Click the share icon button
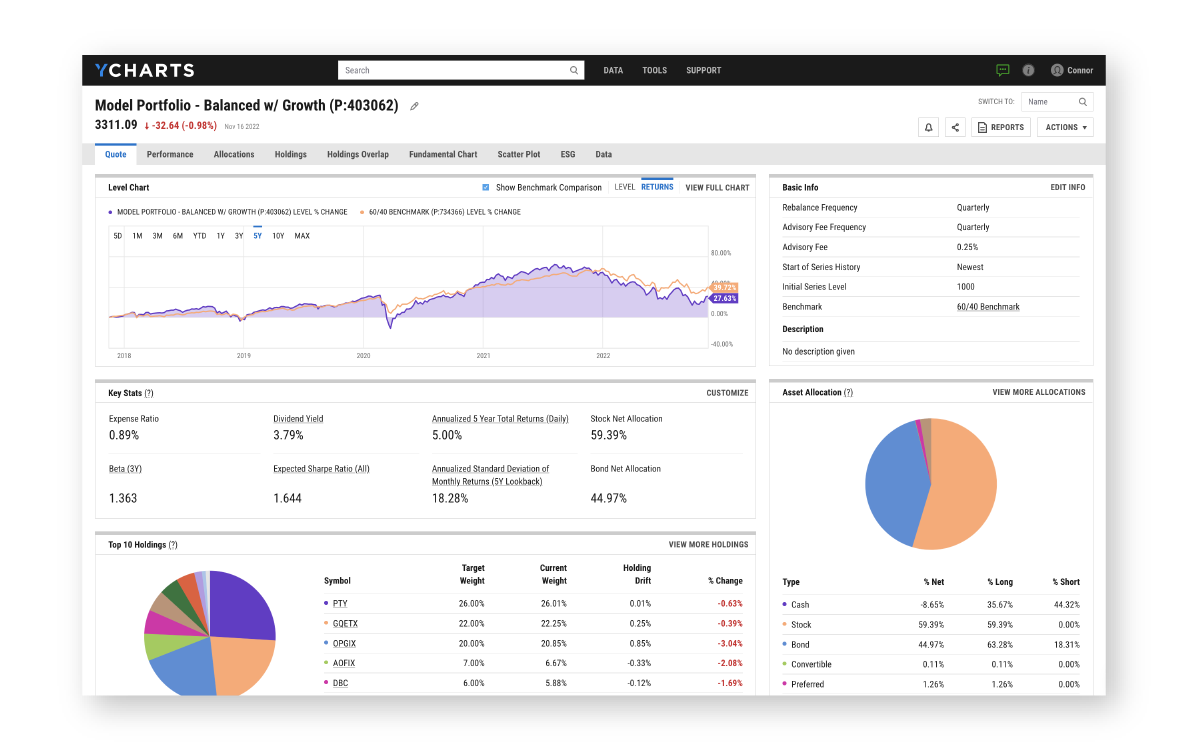This screenshot has width=1188, height=751. 955,127
